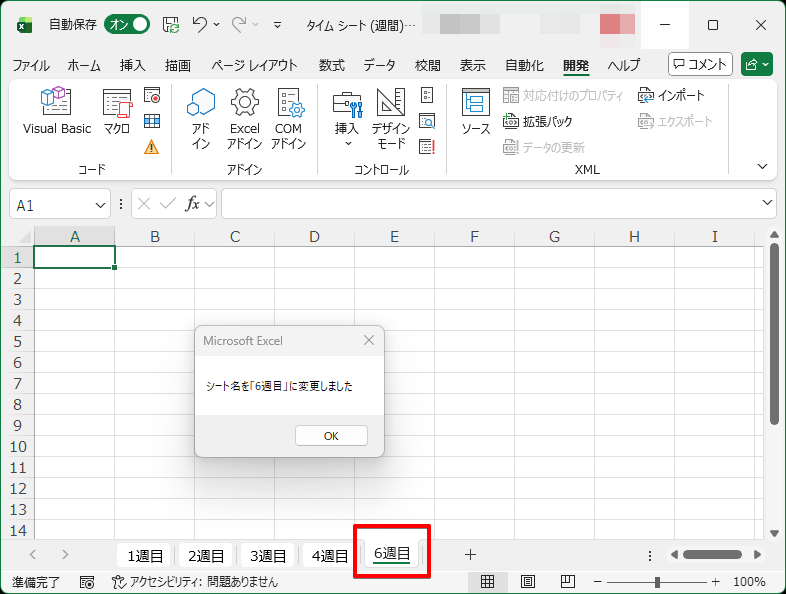
Task: Open the Name Box dropdown
Action: [x=100, y=206]
